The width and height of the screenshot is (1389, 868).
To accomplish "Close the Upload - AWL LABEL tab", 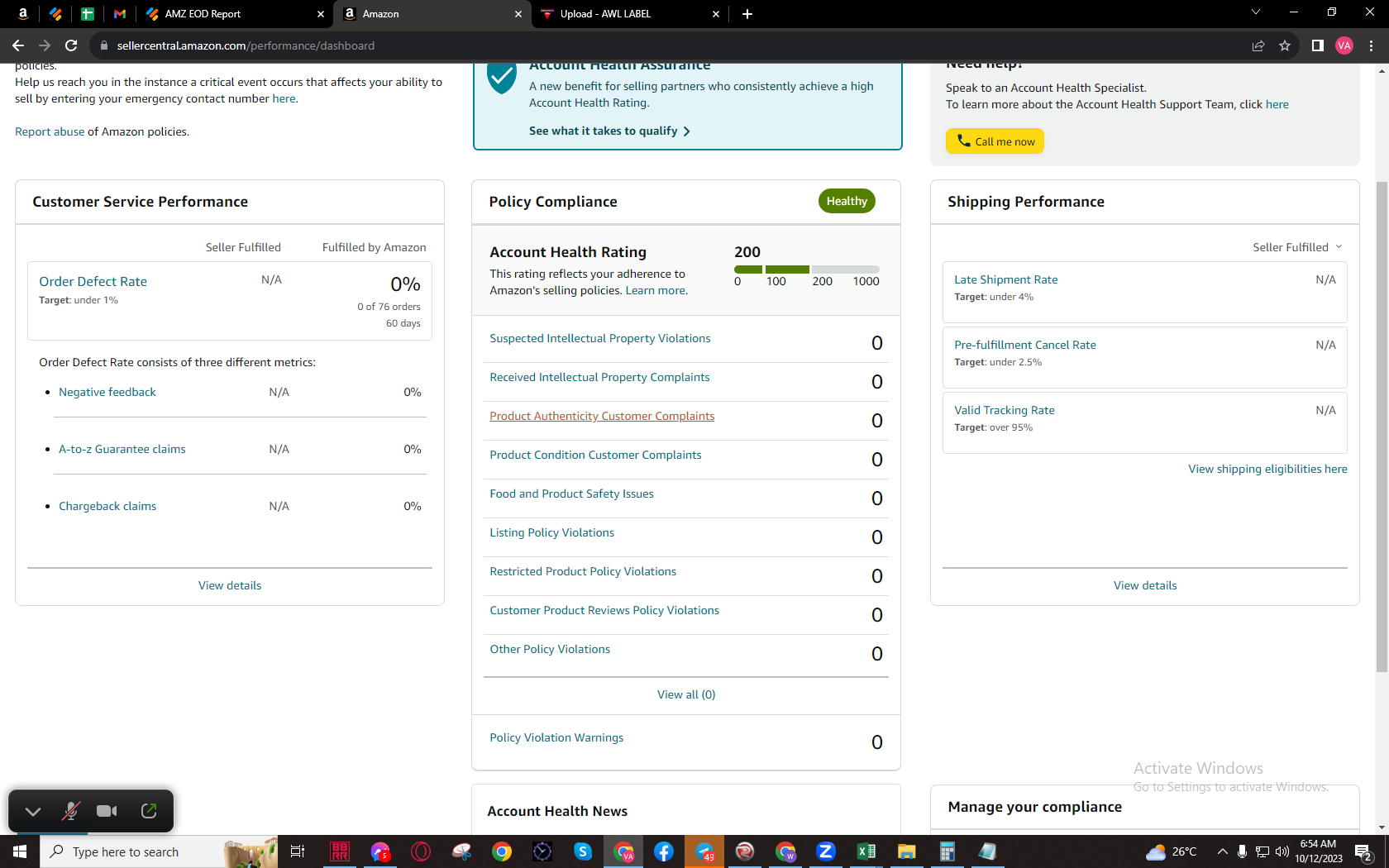I will click(x=716, y=14).
